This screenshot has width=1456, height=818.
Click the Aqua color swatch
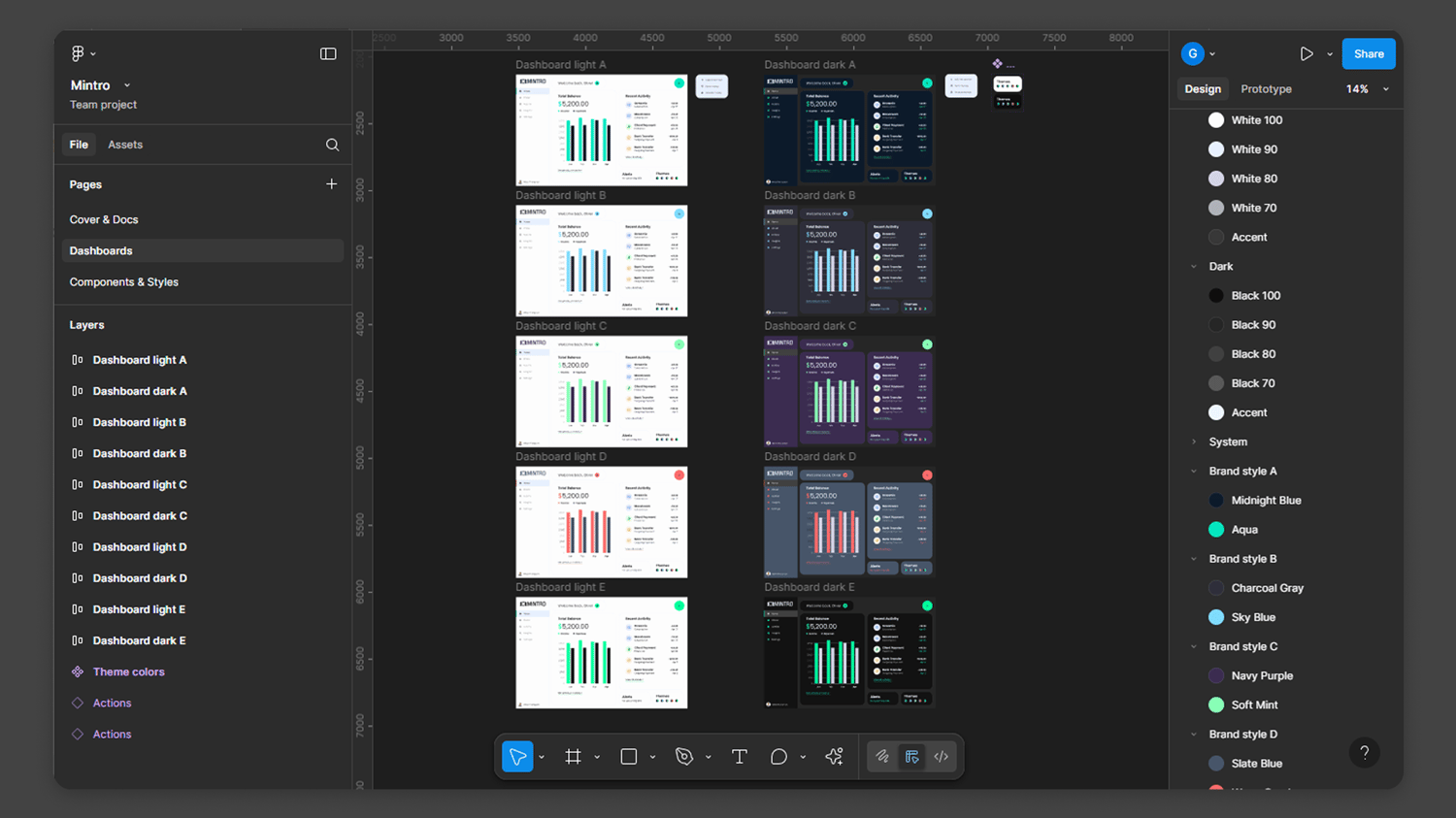click(x=1216, y=530)
